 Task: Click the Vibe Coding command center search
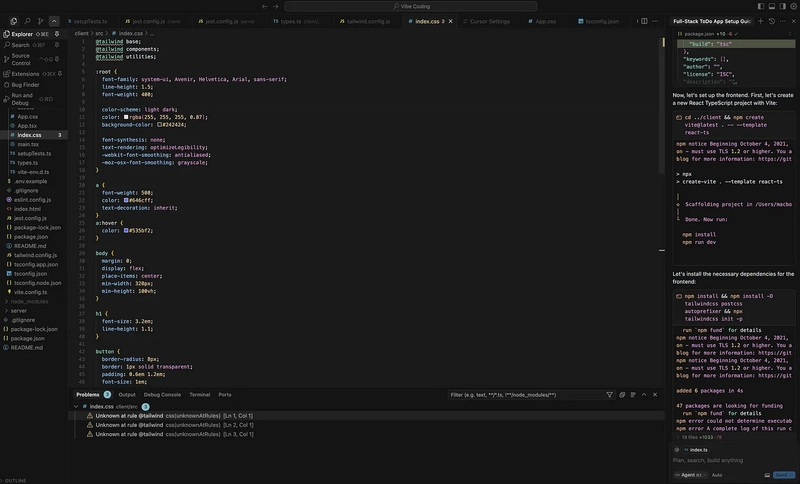(x=411, y=6)
